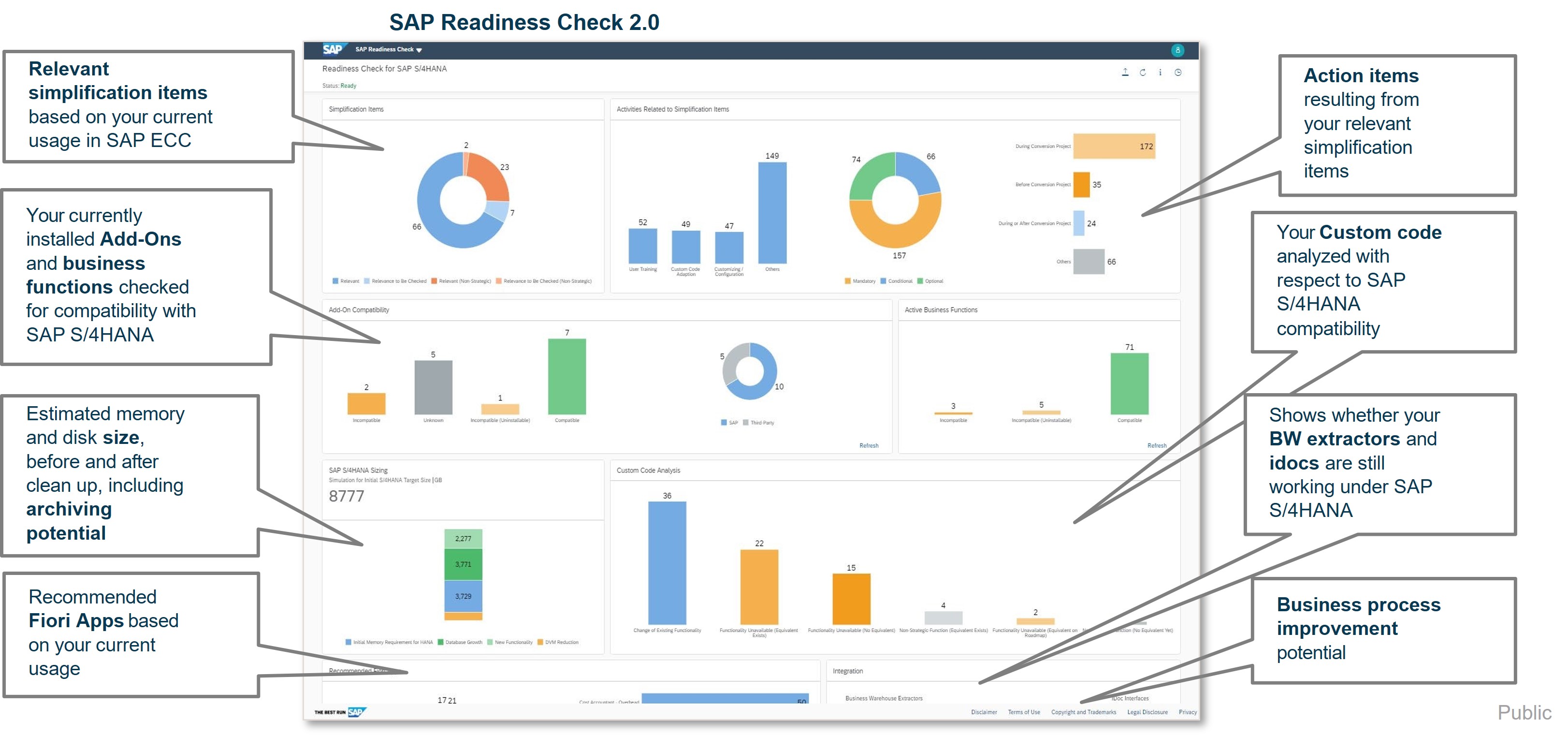Toggle the Third-Party legend entry
Screen dimensions: 1568x736
(758, 423)
